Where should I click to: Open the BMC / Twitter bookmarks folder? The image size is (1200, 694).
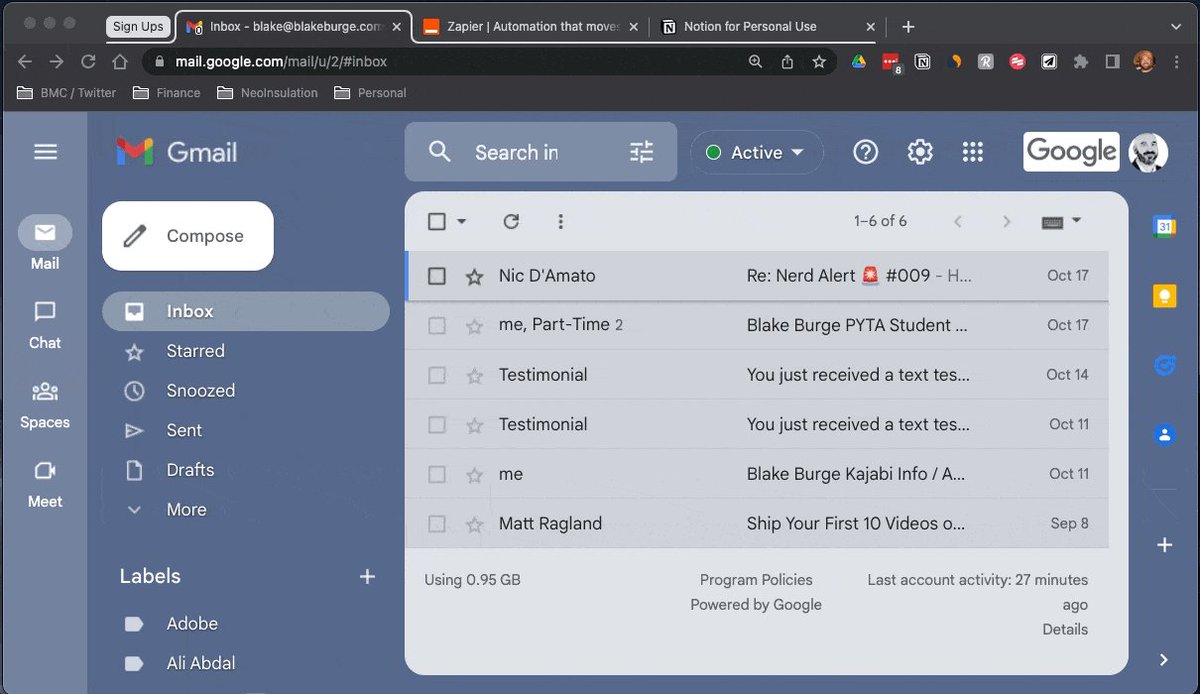pyautogui.click(x=67, y=93)
